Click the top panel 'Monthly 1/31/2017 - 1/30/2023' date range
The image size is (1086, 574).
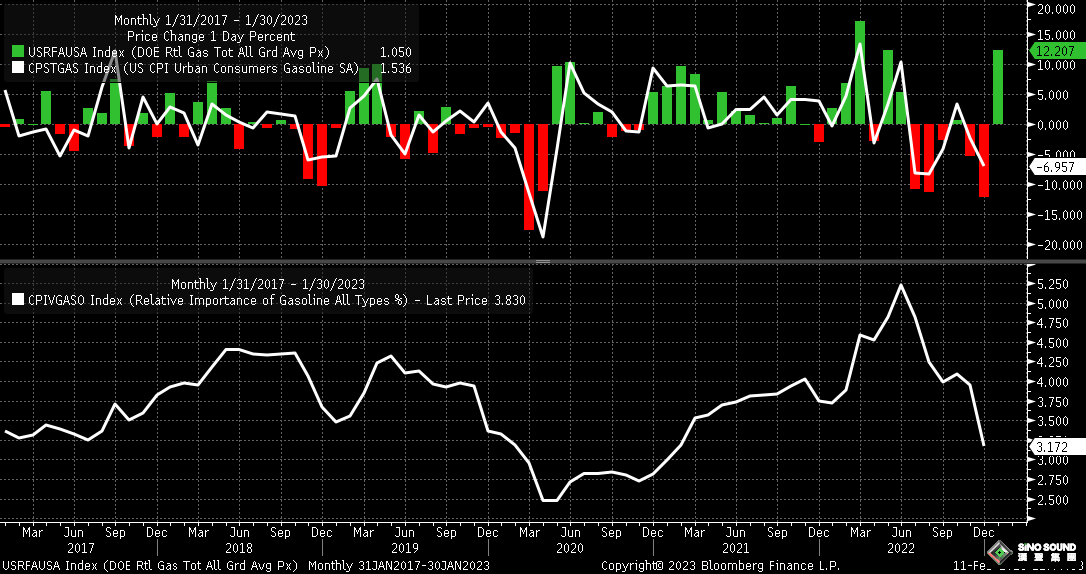(211, 20)
